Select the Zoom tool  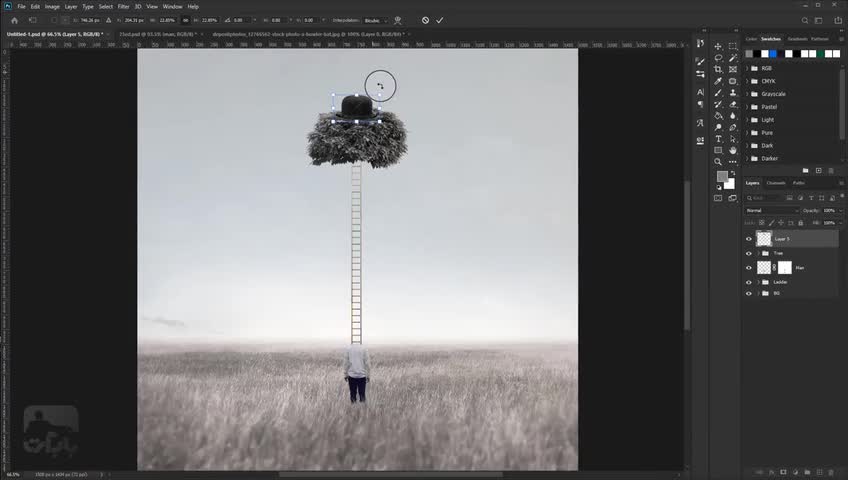coord(718,162)
